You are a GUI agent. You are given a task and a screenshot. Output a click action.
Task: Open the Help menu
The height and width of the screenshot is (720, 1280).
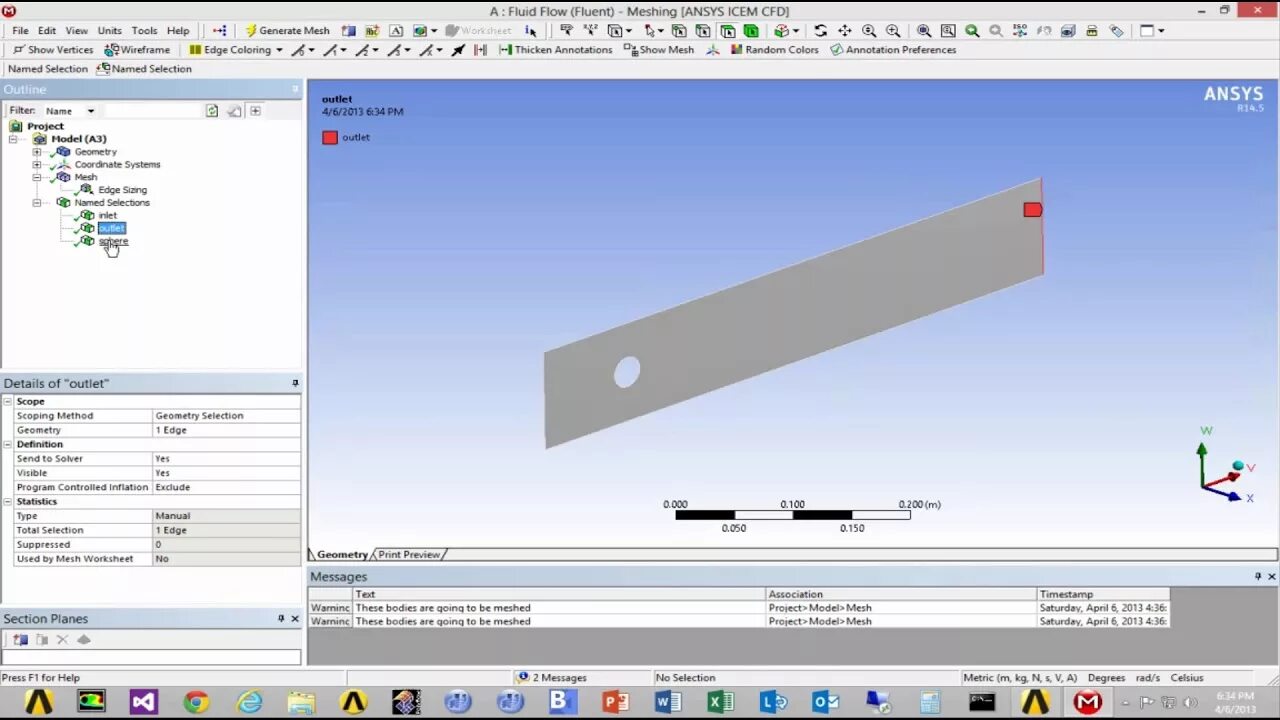click(178, 30)
